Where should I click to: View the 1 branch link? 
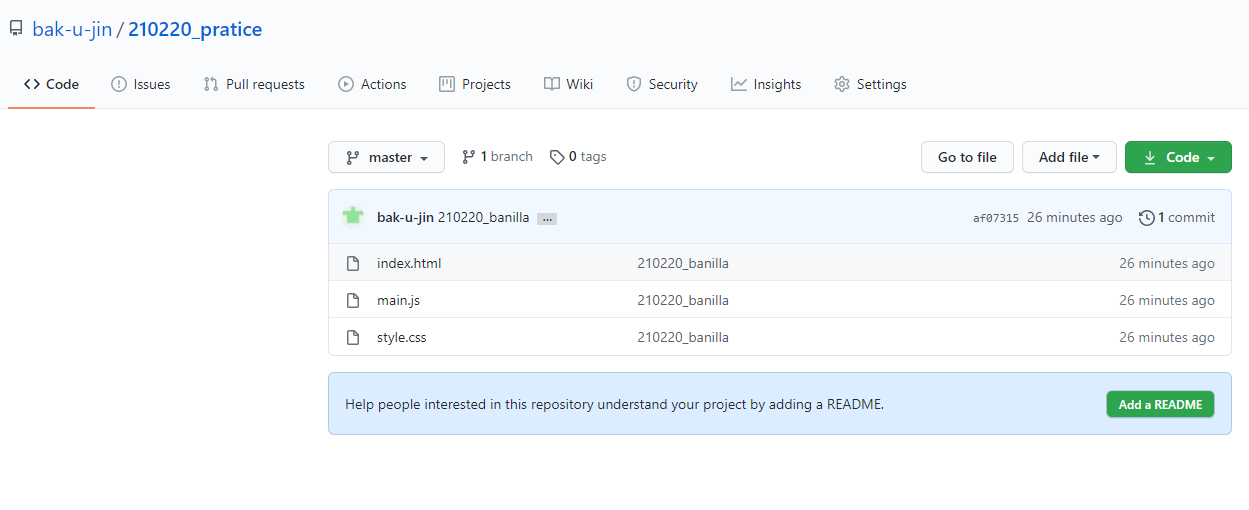(497, 157)
